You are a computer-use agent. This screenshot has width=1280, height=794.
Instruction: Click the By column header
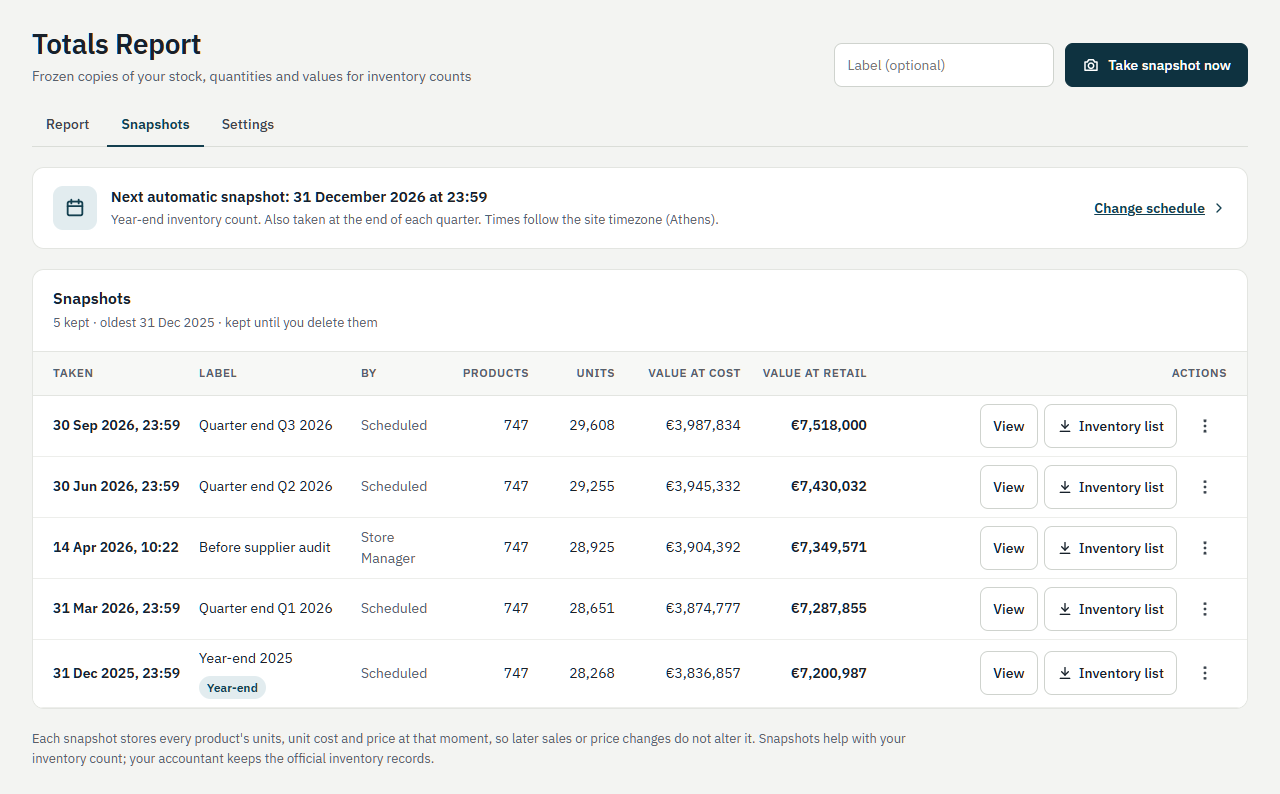click(x=369, y=373)
